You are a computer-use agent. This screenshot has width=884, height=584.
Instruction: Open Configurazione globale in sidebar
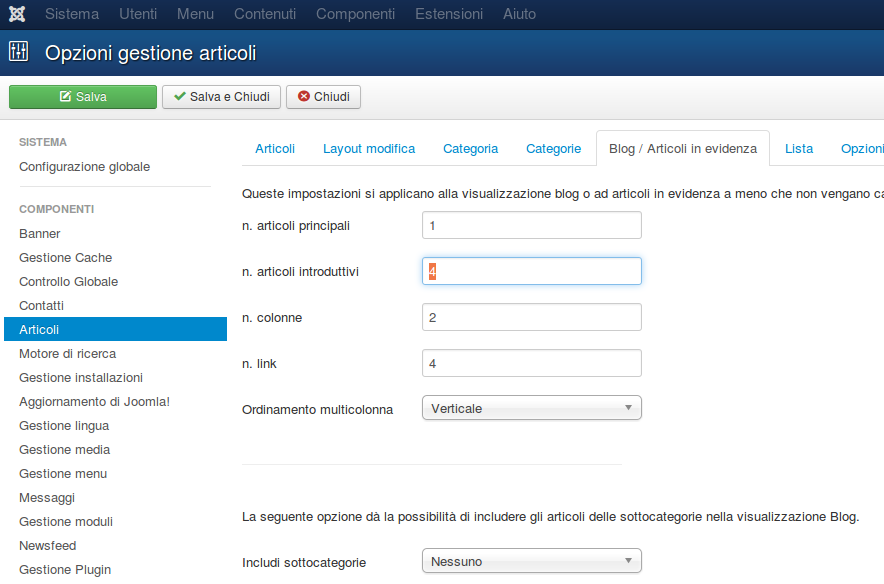(84, 167)
